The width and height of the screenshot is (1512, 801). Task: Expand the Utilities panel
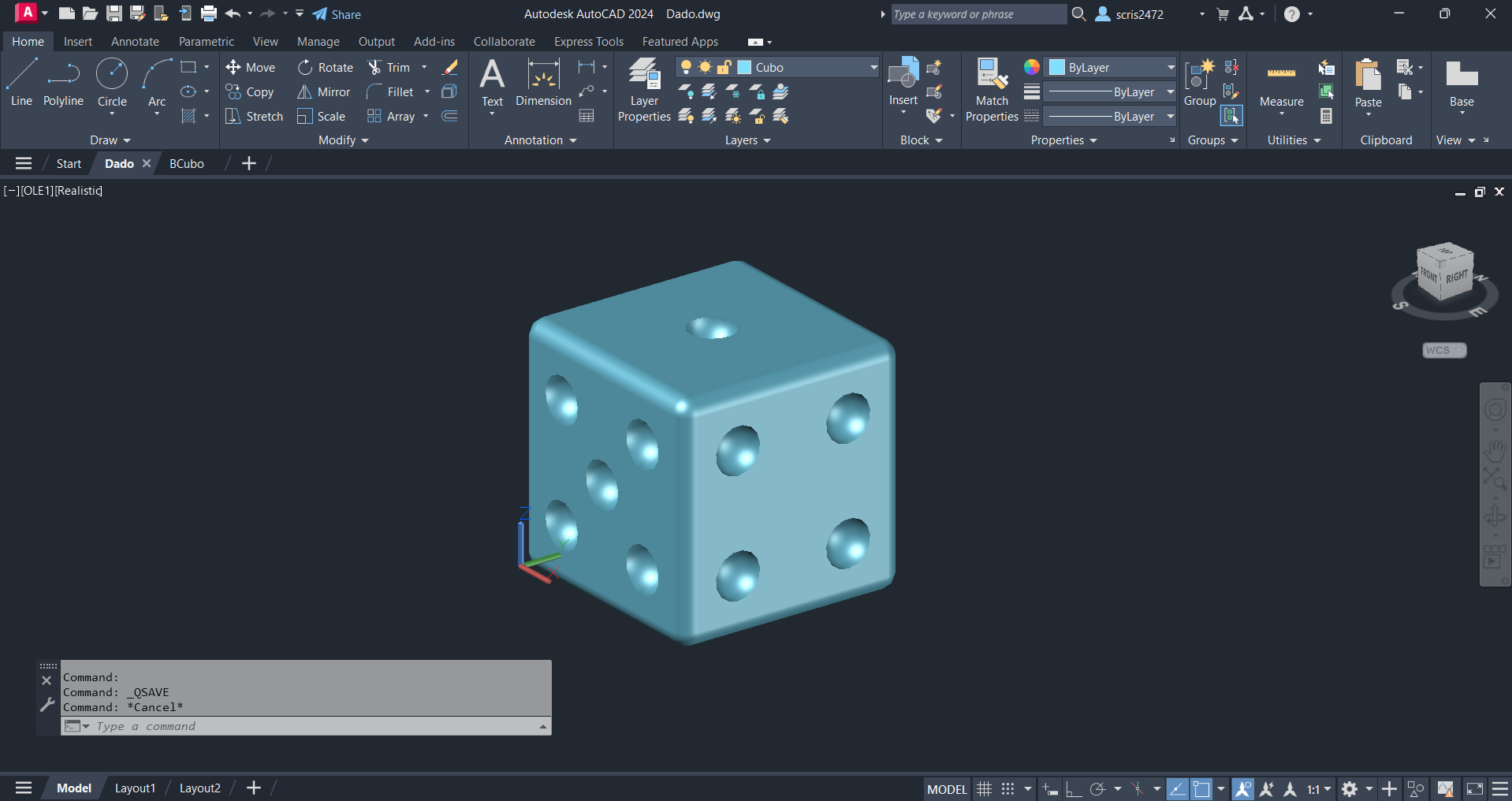point(1294,140)
